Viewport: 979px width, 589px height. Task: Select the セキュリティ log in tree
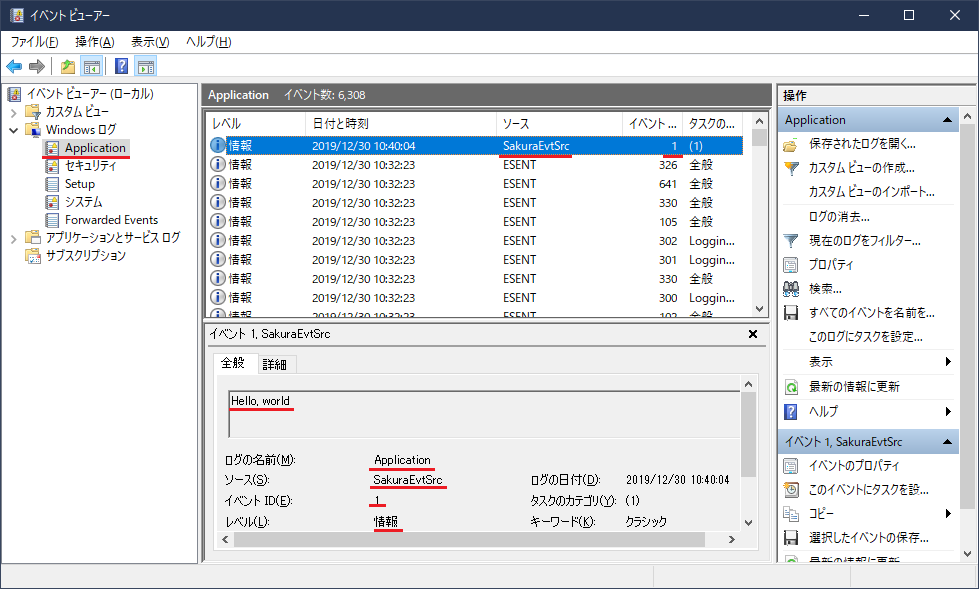coord(90,166)
